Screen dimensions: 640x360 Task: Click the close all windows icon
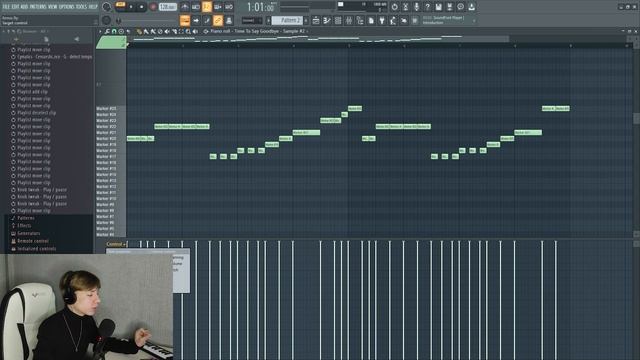tap(404, 20)
